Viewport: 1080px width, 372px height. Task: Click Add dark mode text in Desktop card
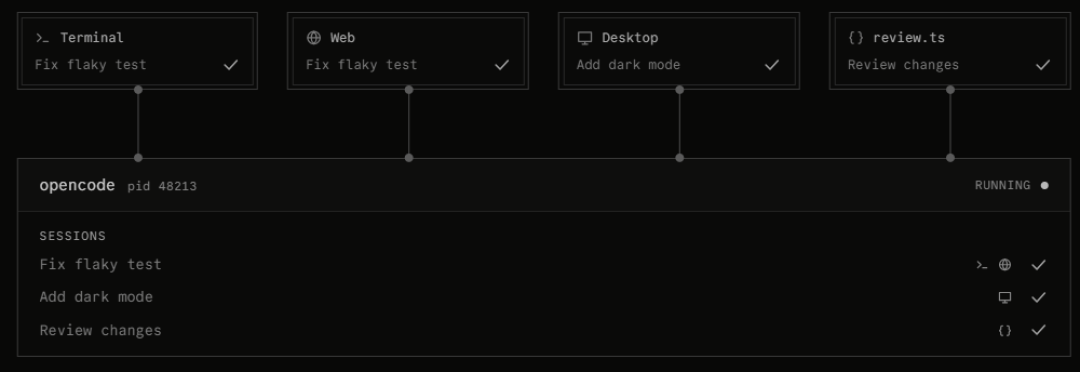tap(628, 65)
